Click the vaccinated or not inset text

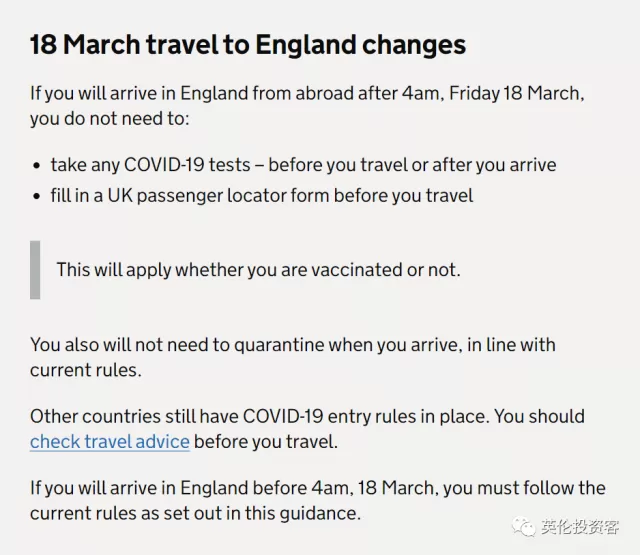click(258, 270)
